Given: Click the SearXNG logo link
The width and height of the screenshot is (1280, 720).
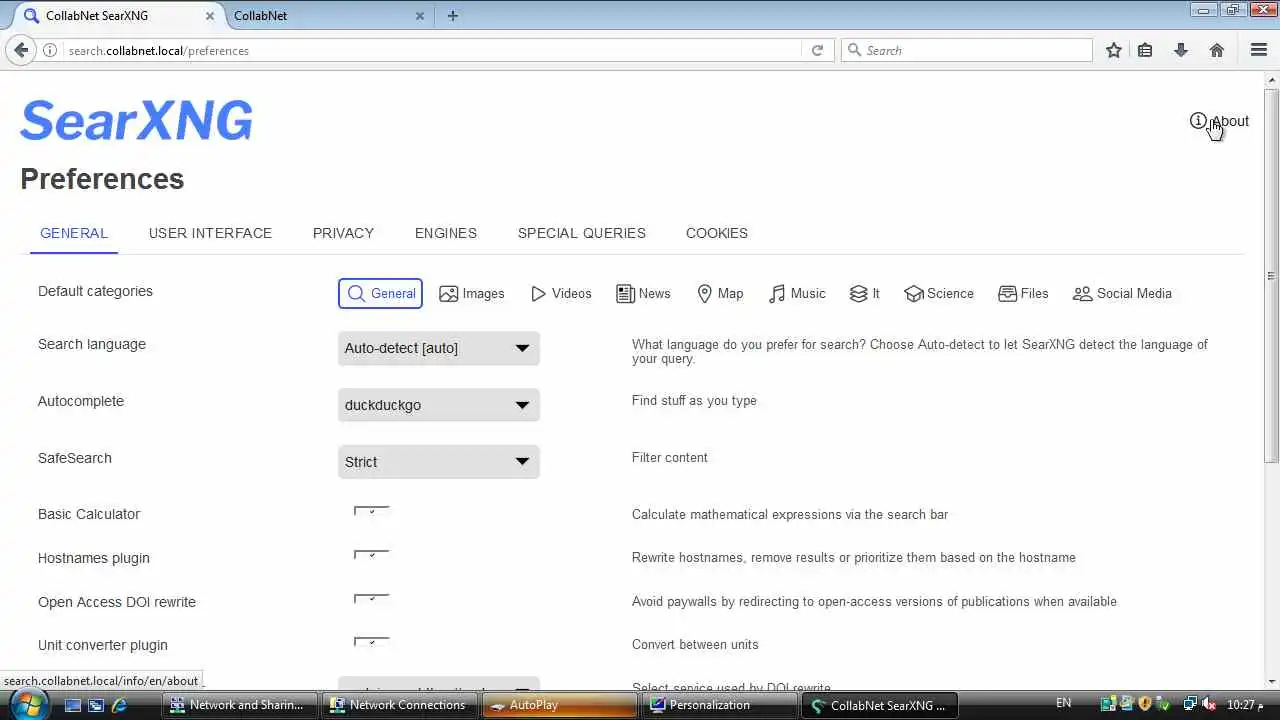Looking at the screenshot, I should [136, 121].
